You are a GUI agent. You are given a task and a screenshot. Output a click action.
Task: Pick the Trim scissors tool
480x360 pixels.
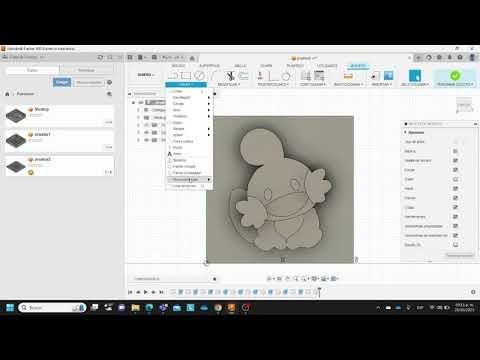click(230, 76)
